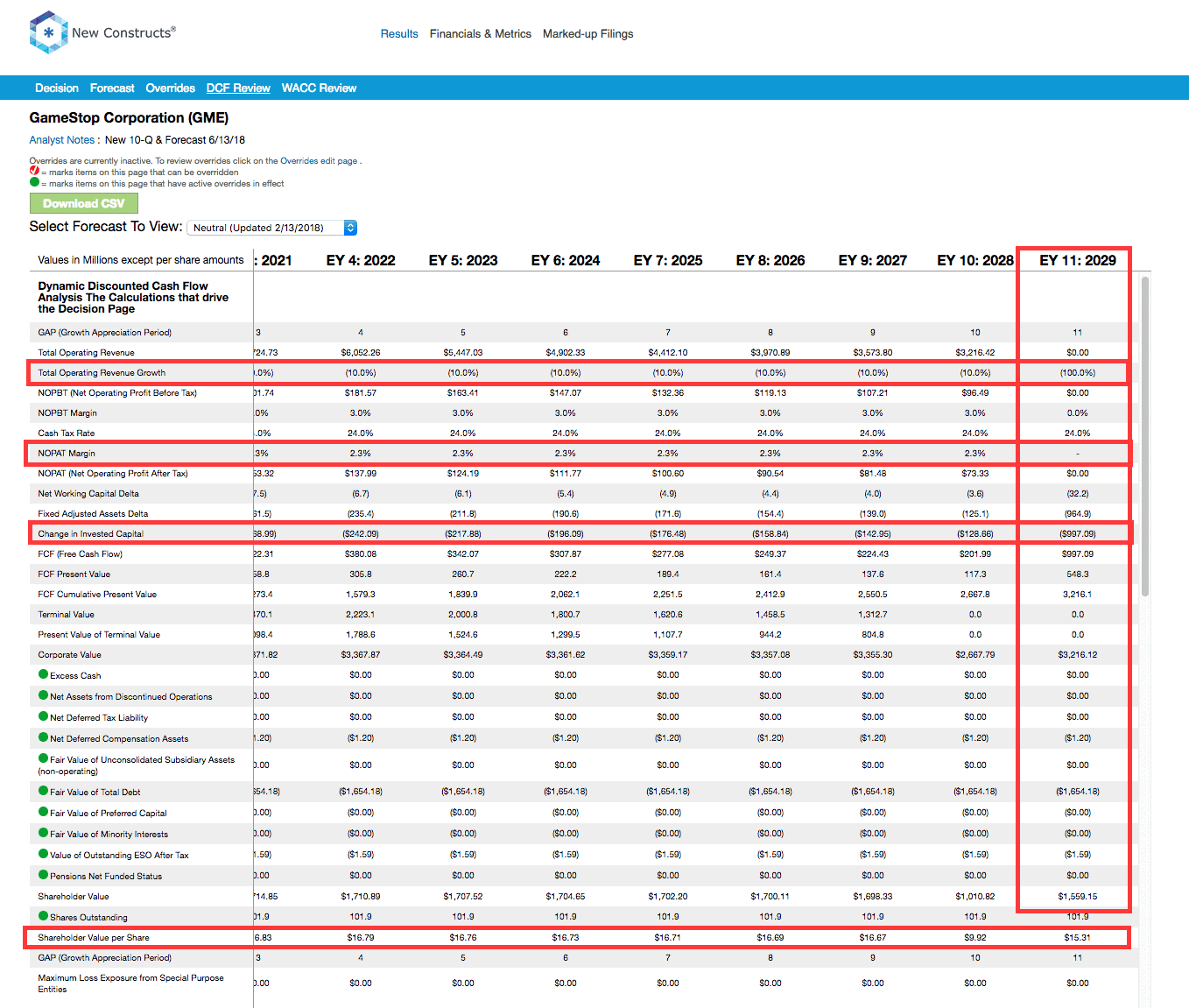Image resolution: width=1189 pixels, height=1008 pixels.
Task: Click the ($997.09) invested capital cell
Action: 1077,534
